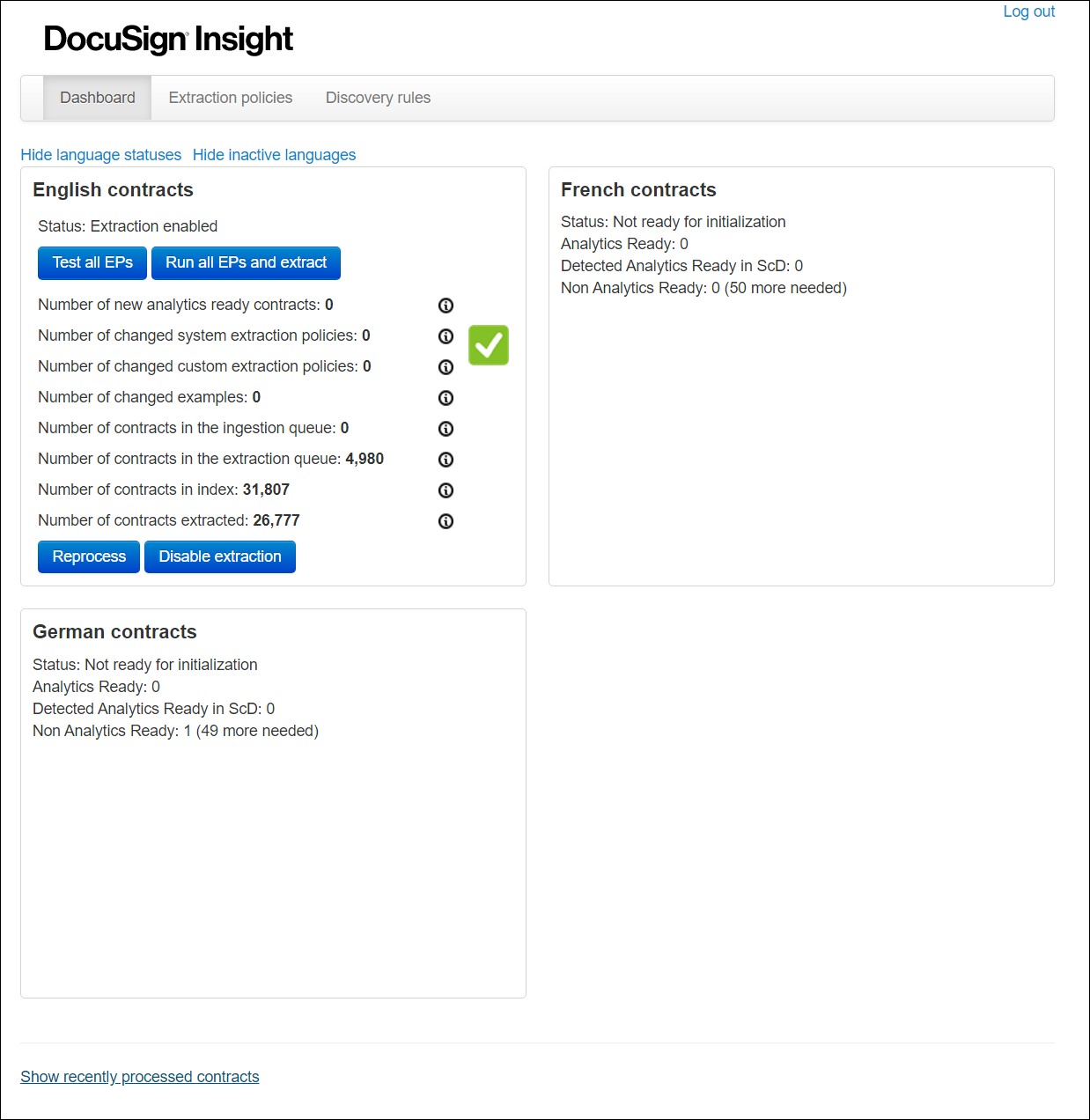
Task: Switch to the Extraction policies tab
Action: (x=230, y=98)
